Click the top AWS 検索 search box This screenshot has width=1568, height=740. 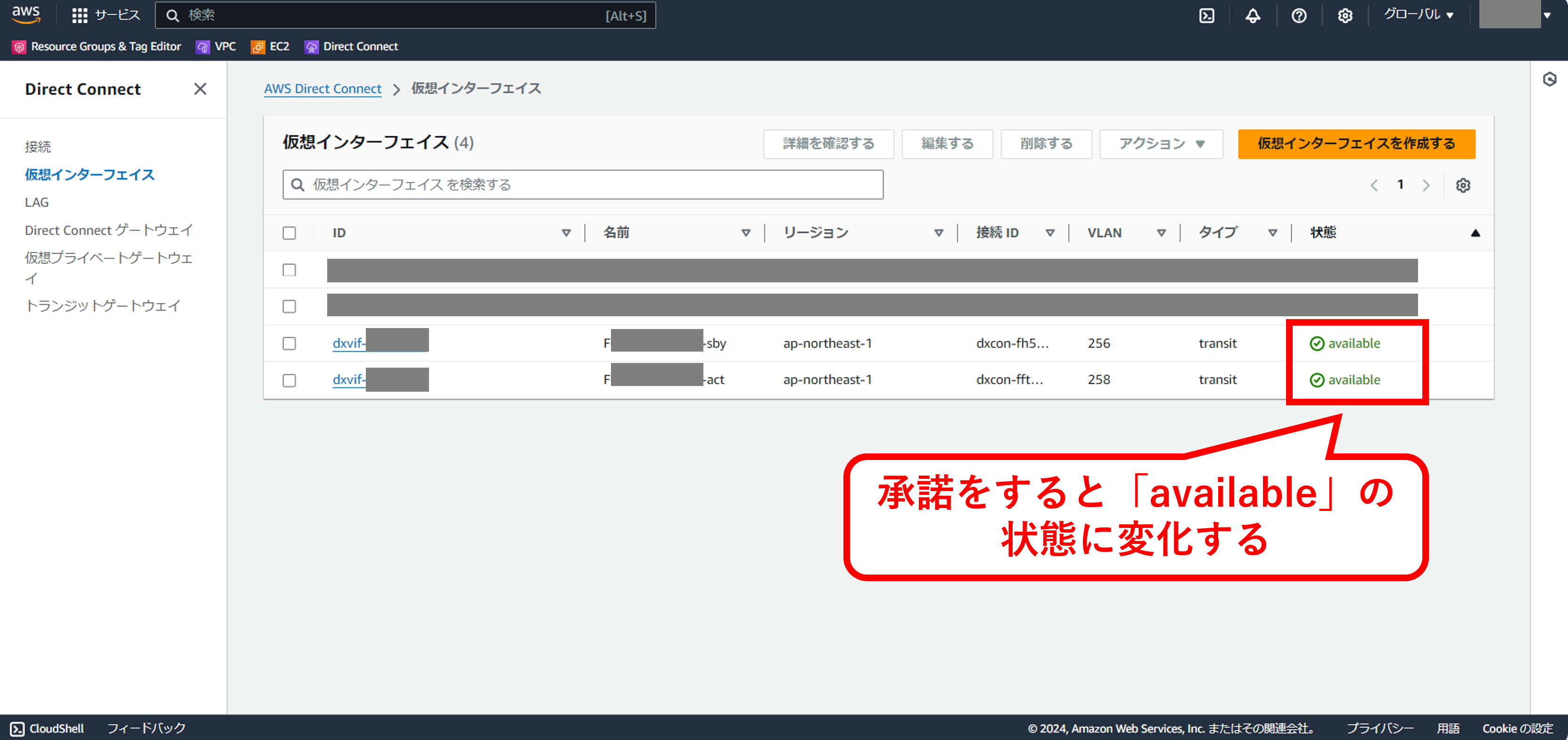[405, 15]
